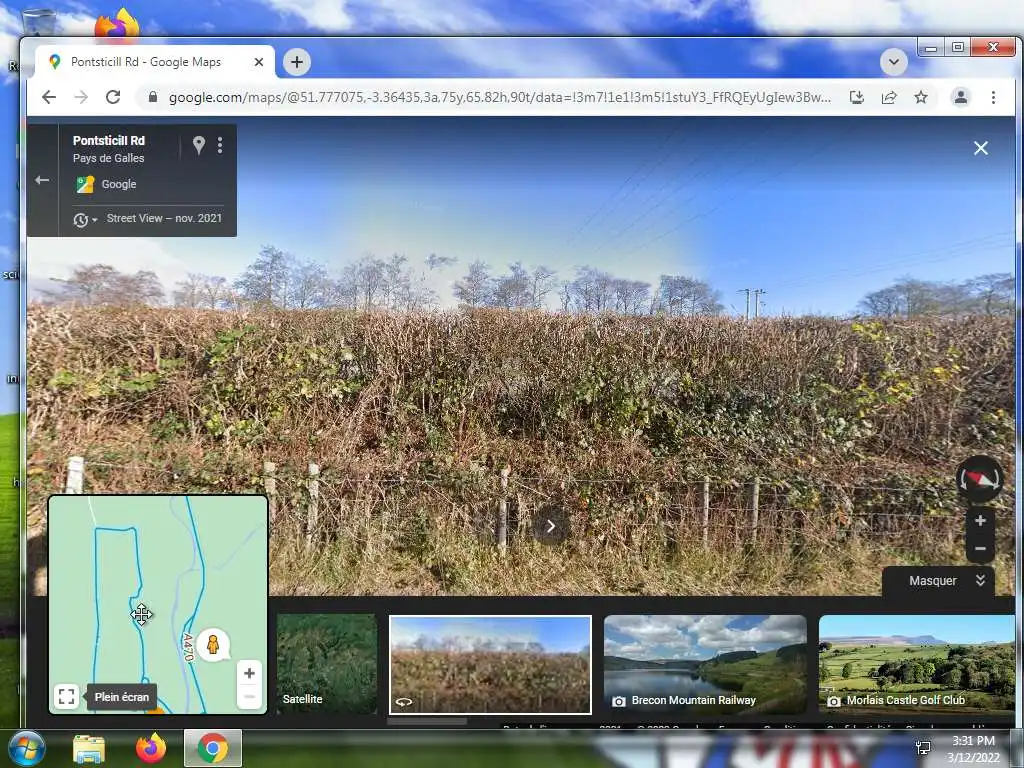
Task: Click the address bar URL
Action: [500, 97]
